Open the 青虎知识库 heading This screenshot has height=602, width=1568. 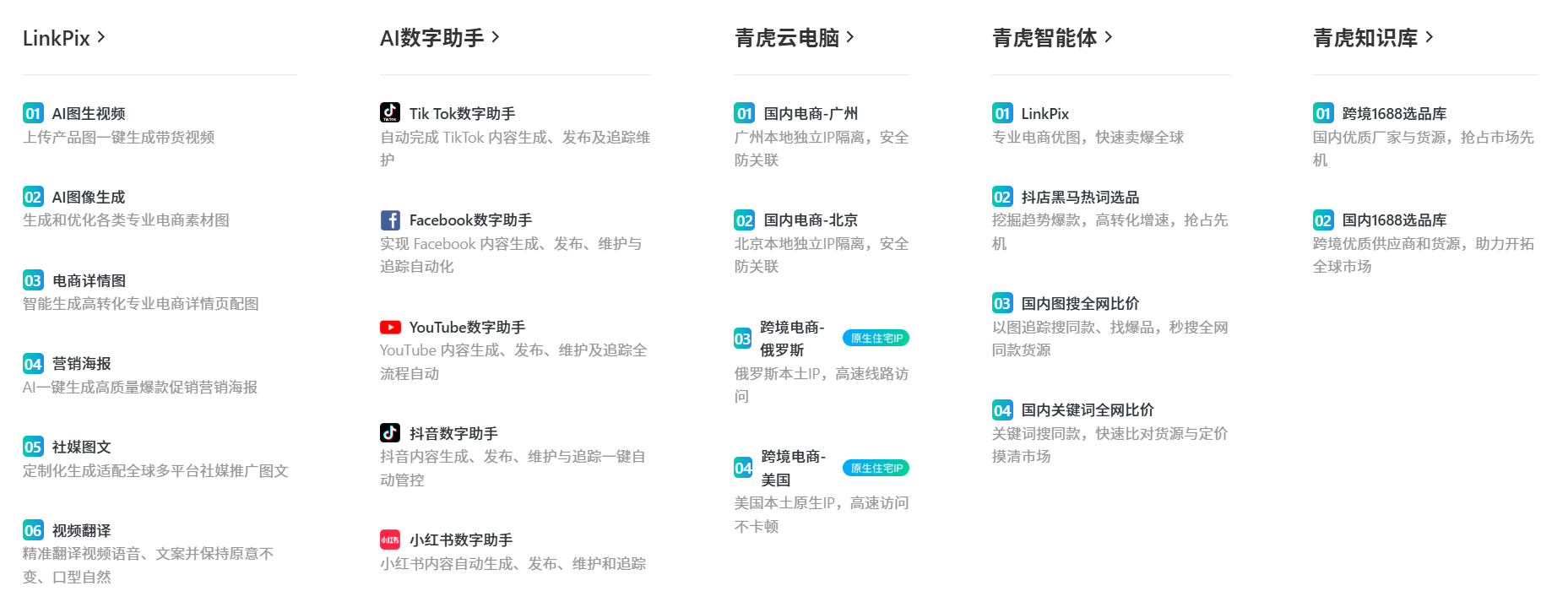coord(1365,38)
